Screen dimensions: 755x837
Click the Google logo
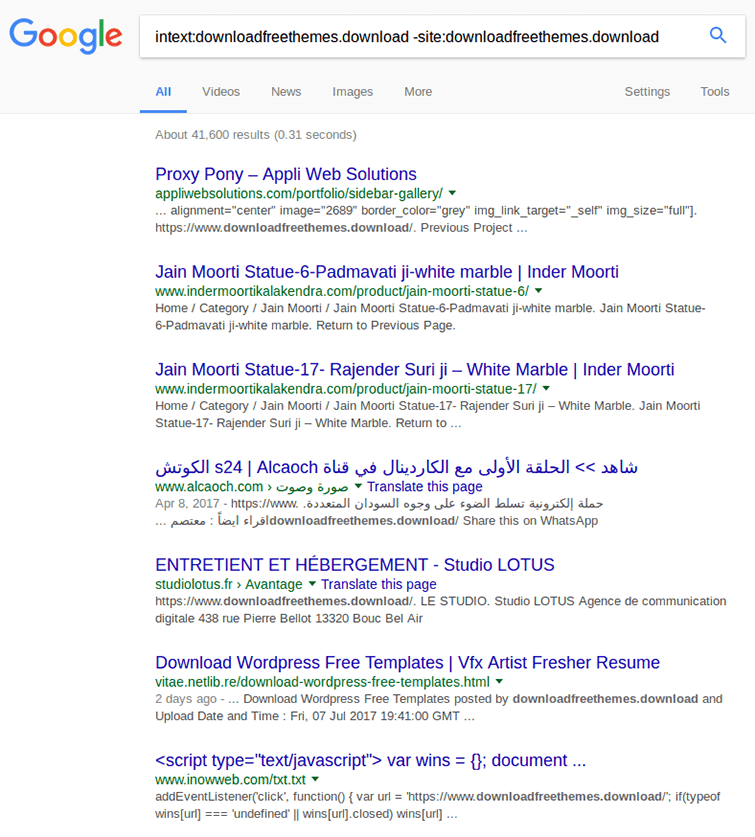66,36
